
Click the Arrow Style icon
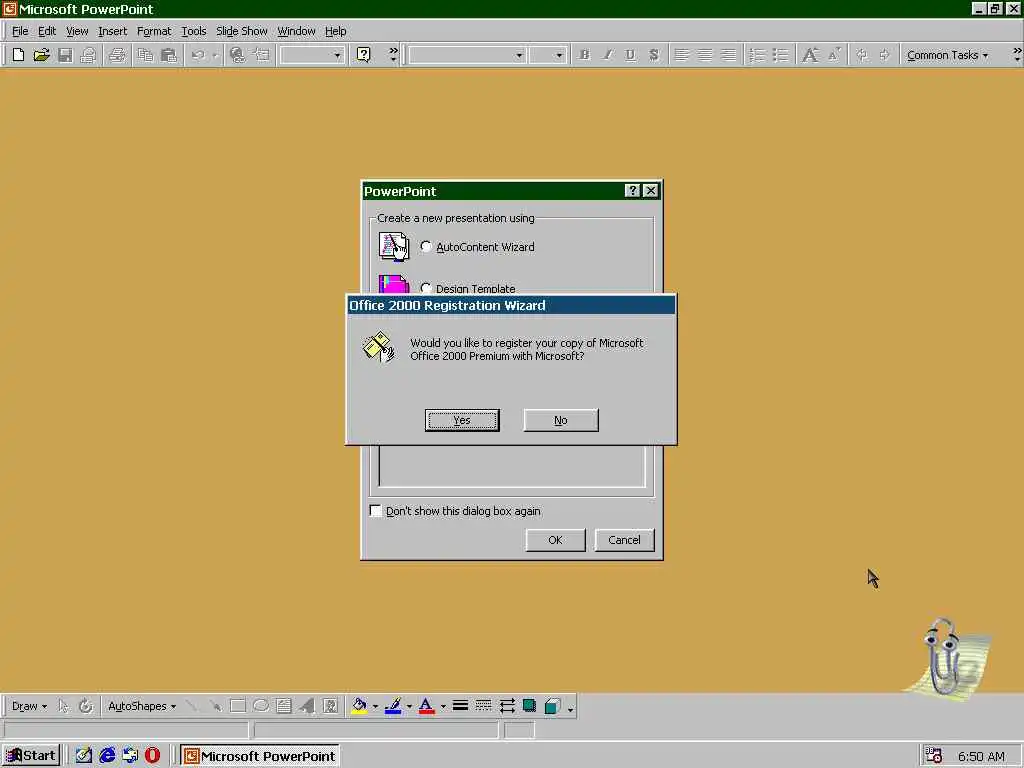pos(507,706)
